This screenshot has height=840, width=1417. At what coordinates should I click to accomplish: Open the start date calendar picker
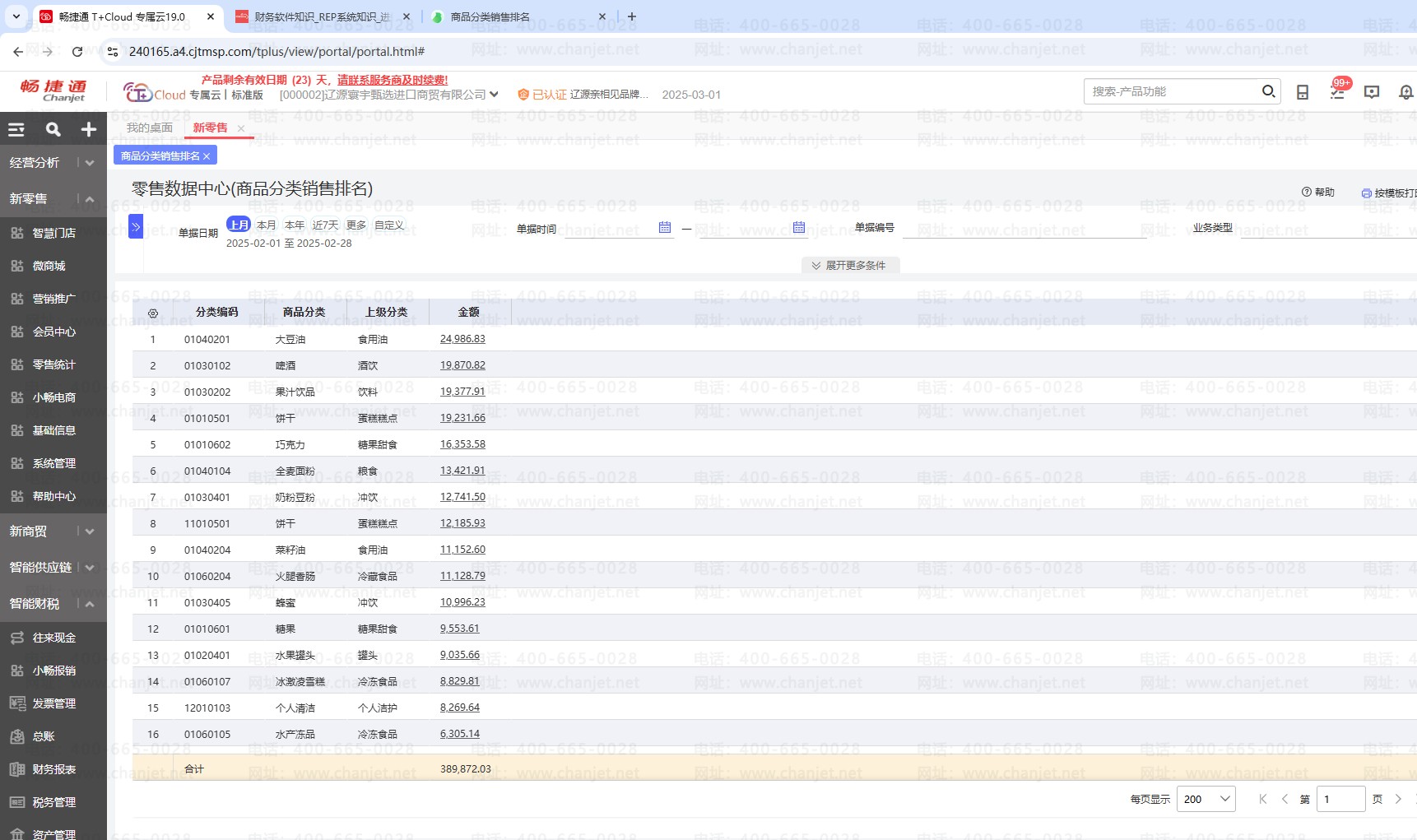click(665, 227)
